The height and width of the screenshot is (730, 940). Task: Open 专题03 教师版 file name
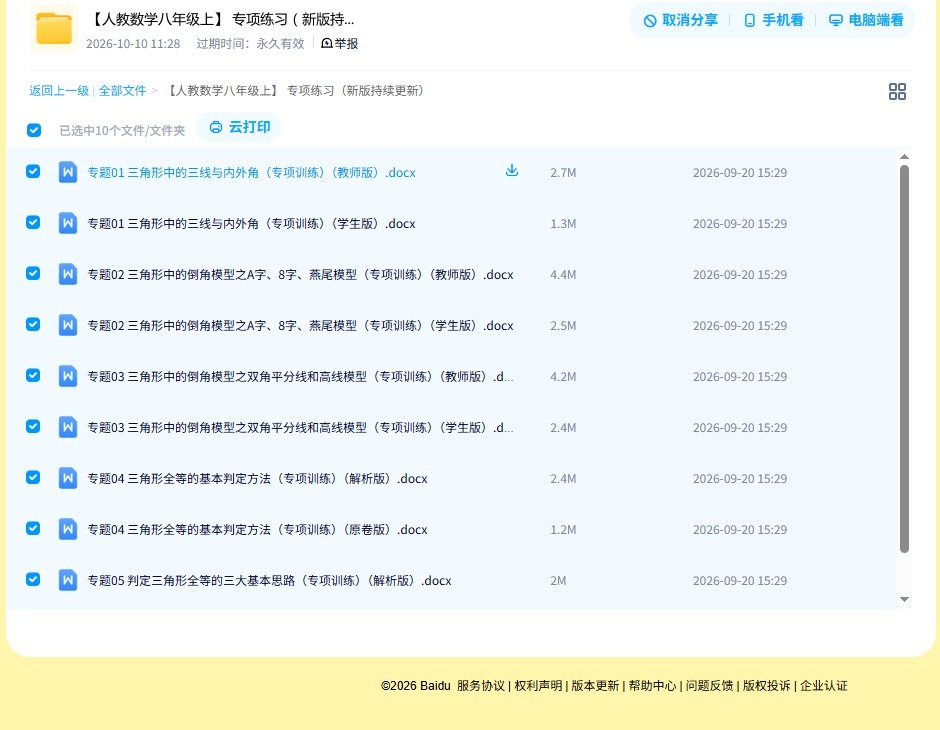click(x=300, y=376)
